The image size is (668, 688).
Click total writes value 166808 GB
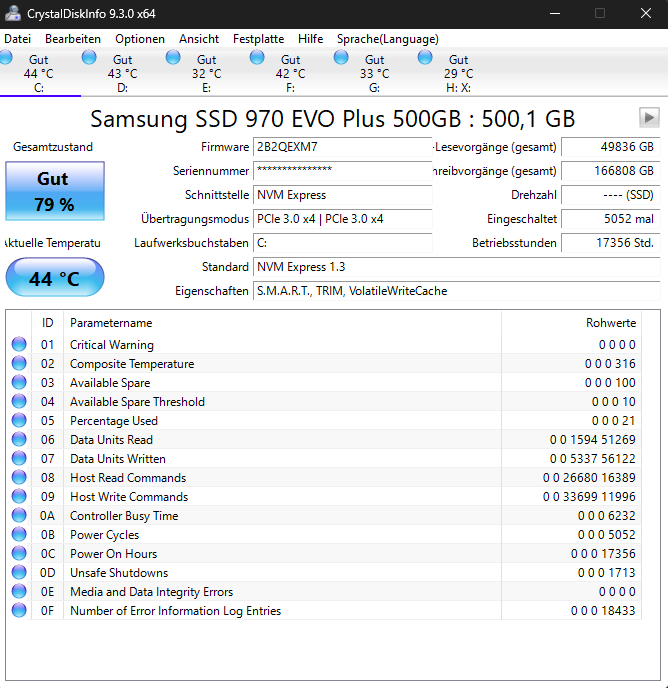pyautogui.click(x=611, y=171)
